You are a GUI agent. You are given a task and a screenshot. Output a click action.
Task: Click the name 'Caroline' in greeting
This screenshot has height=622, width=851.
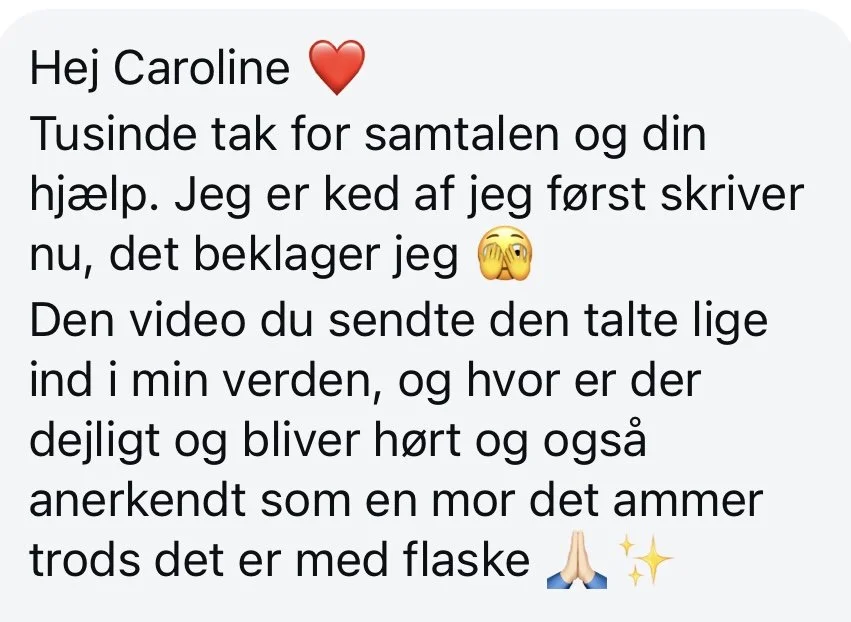pos(201,68)
